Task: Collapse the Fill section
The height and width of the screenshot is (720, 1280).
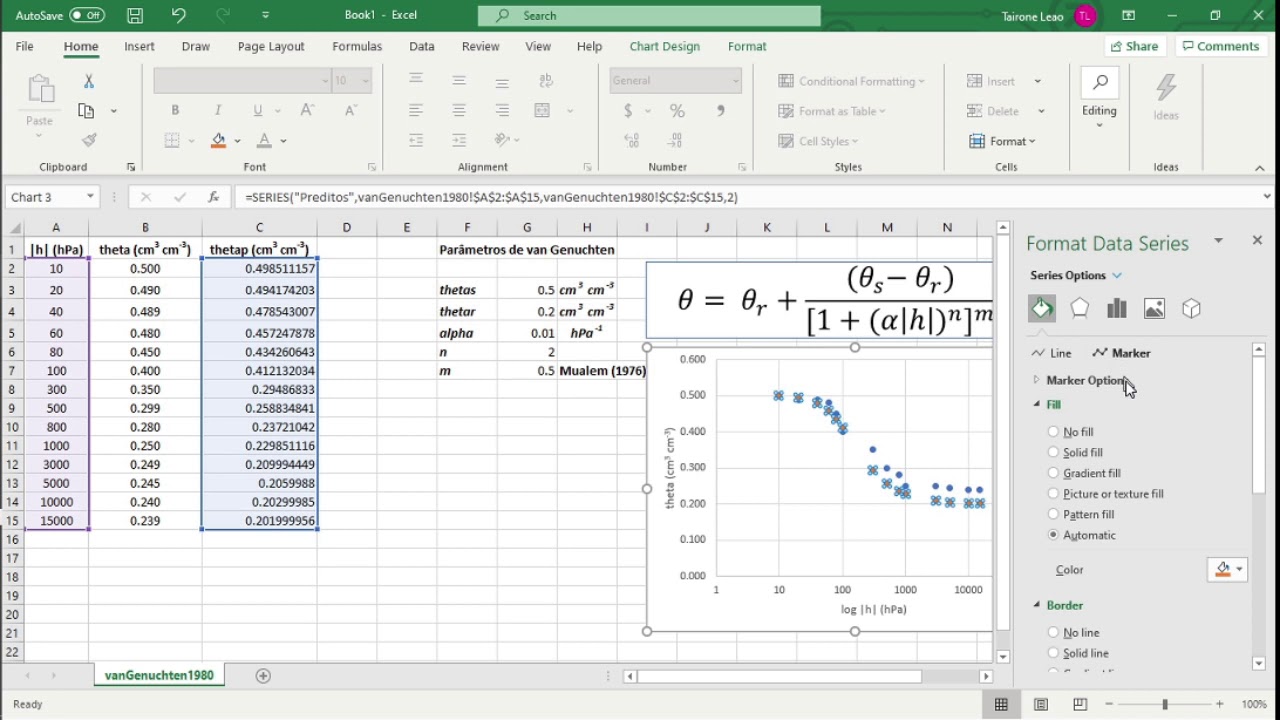Action: [1036, 404]
